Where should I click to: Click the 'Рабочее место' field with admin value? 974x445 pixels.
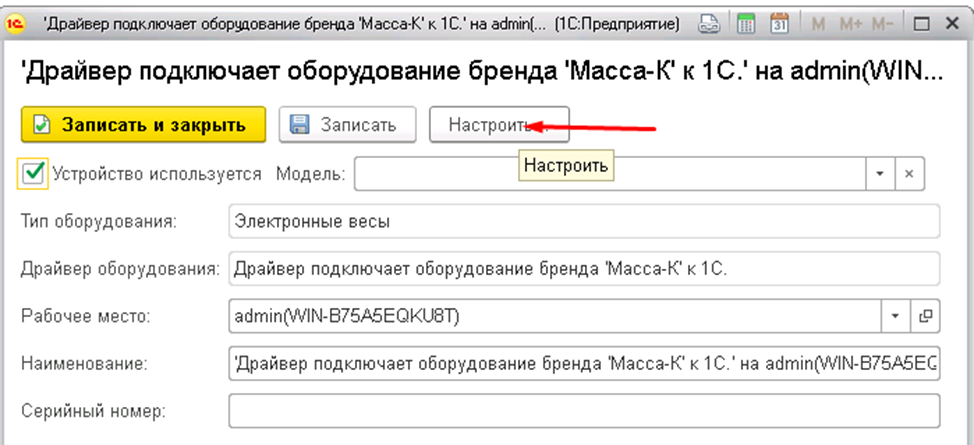[x=555, y=316]
